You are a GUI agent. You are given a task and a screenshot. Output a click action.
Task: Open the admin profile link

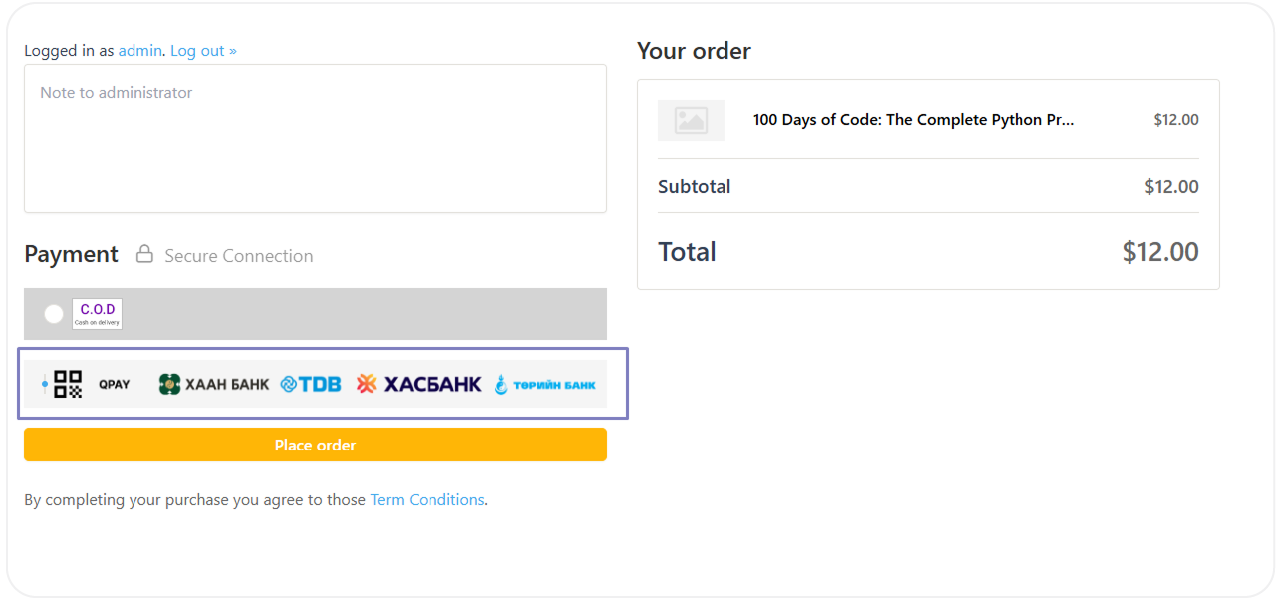tap(140, 51)
